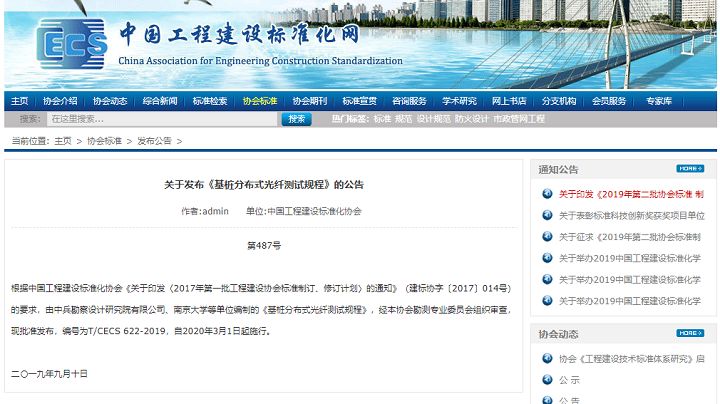This screenshot has height=404, width=720.
Task: Open 主页 in the navigation bar
Action: pyautogui.click(x=19, y=101)
